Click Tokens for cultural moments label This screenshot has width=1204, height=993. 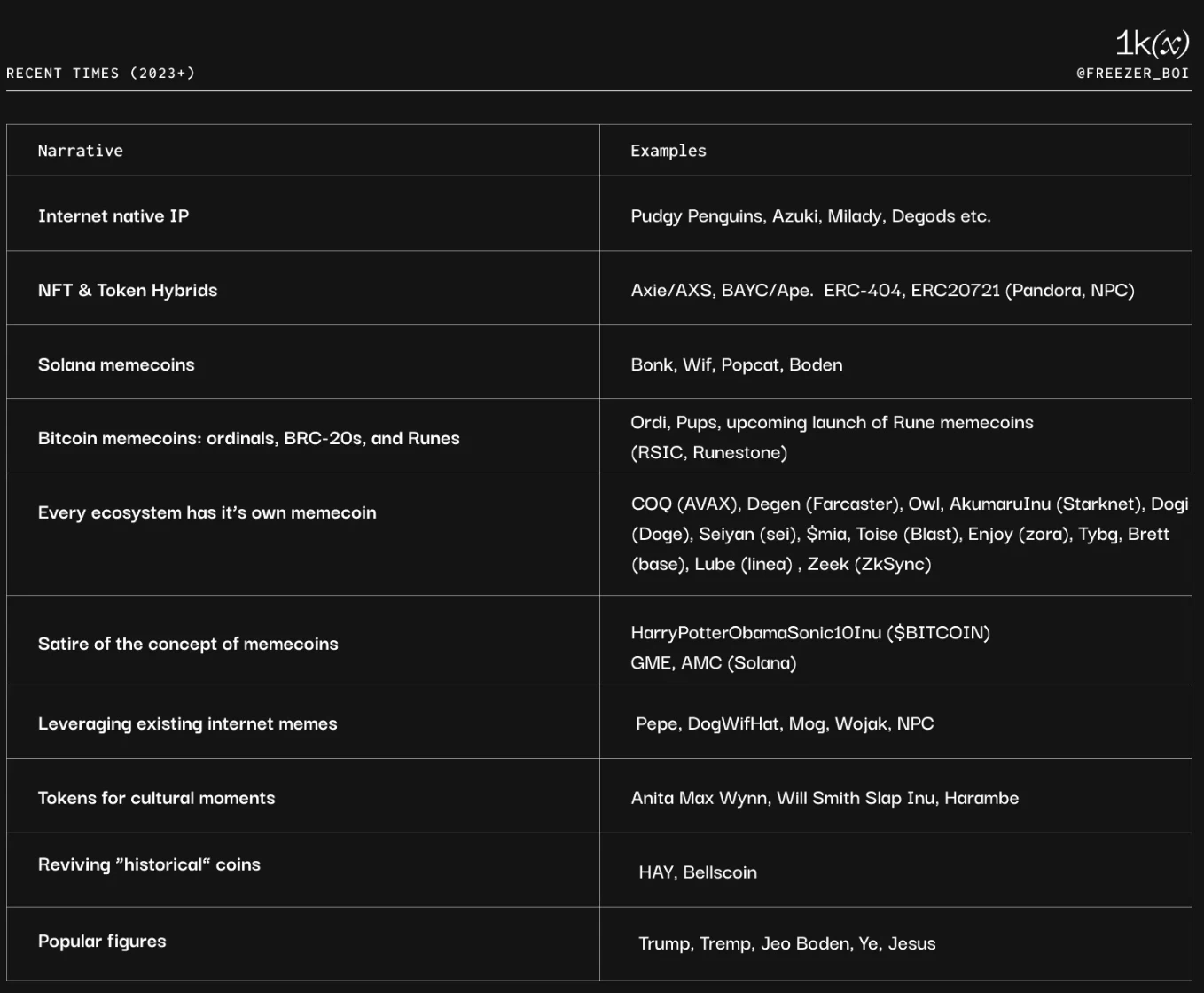click(x=157, y=798)
